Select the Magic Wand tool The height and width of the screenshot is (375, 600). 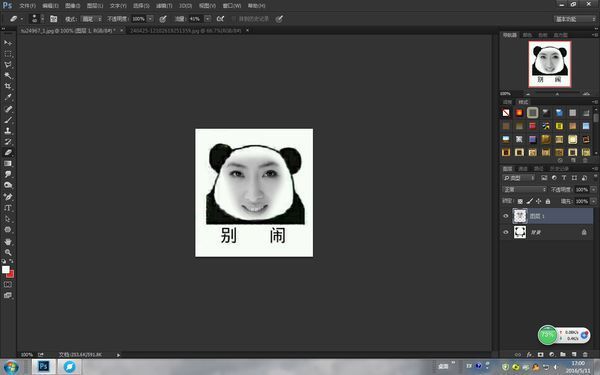pos(8,75)
